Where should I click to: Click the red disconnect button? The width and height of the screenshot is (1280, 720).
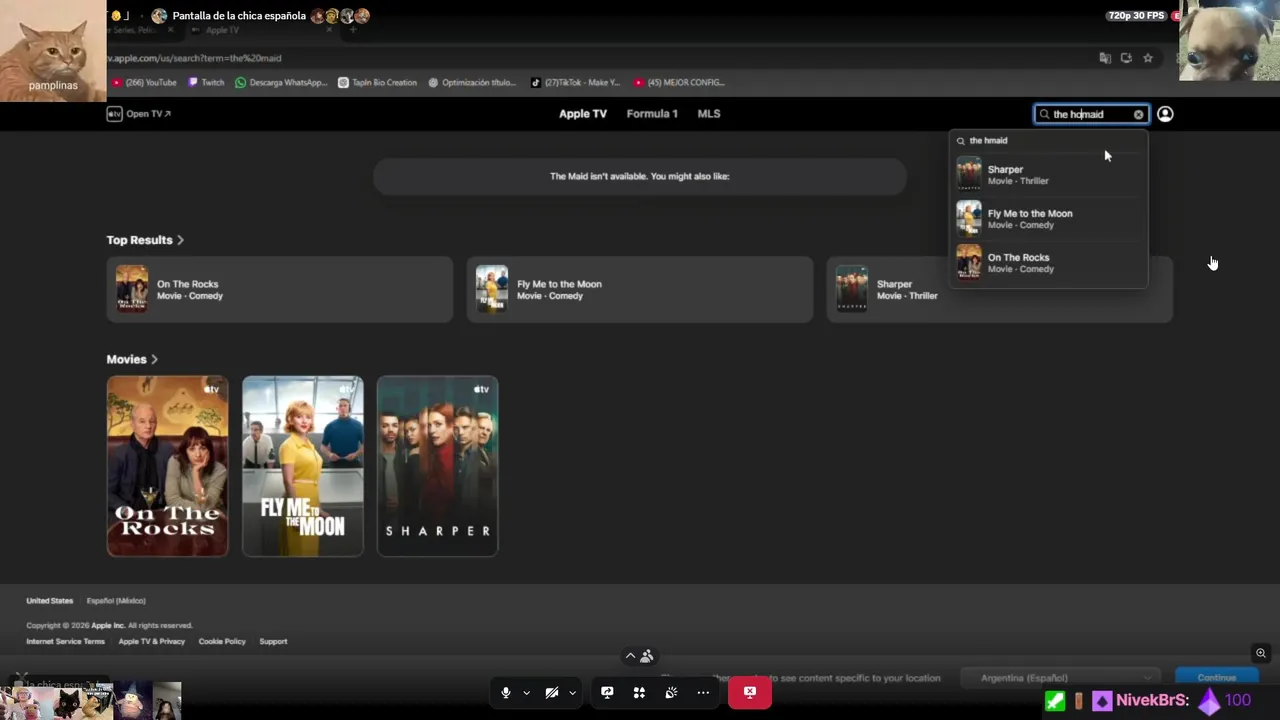point(750,692)
